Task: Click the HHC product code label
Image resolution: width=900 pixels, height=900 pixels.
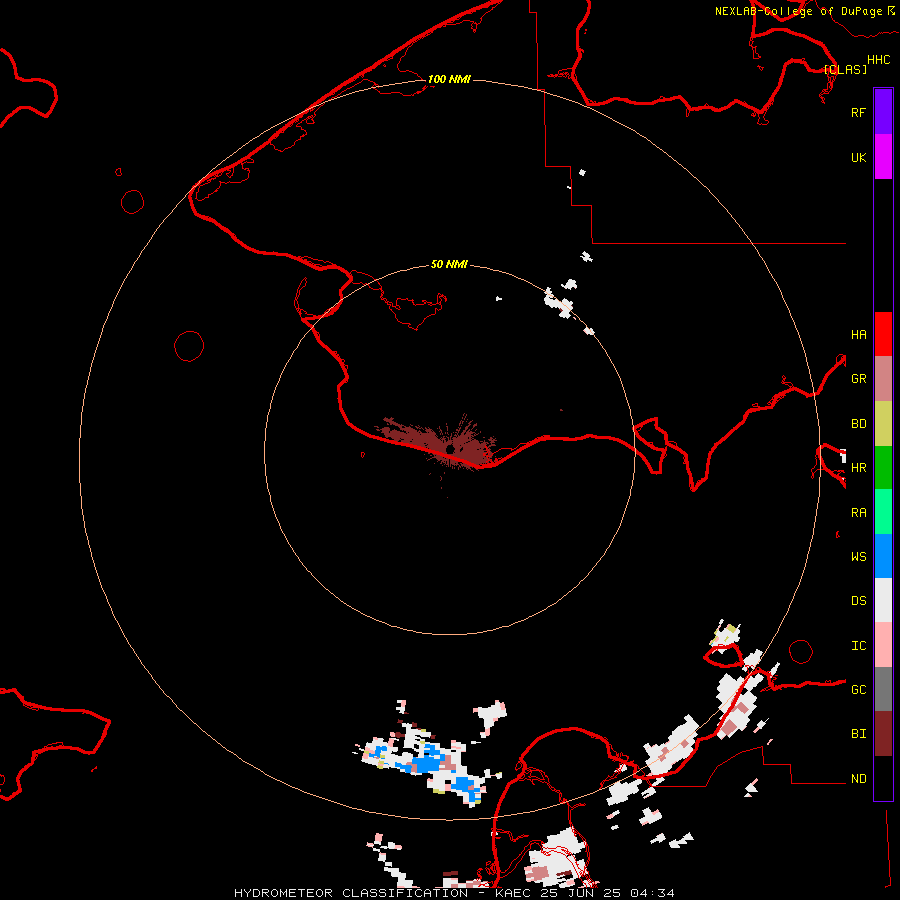Action: tap(879, 60)
